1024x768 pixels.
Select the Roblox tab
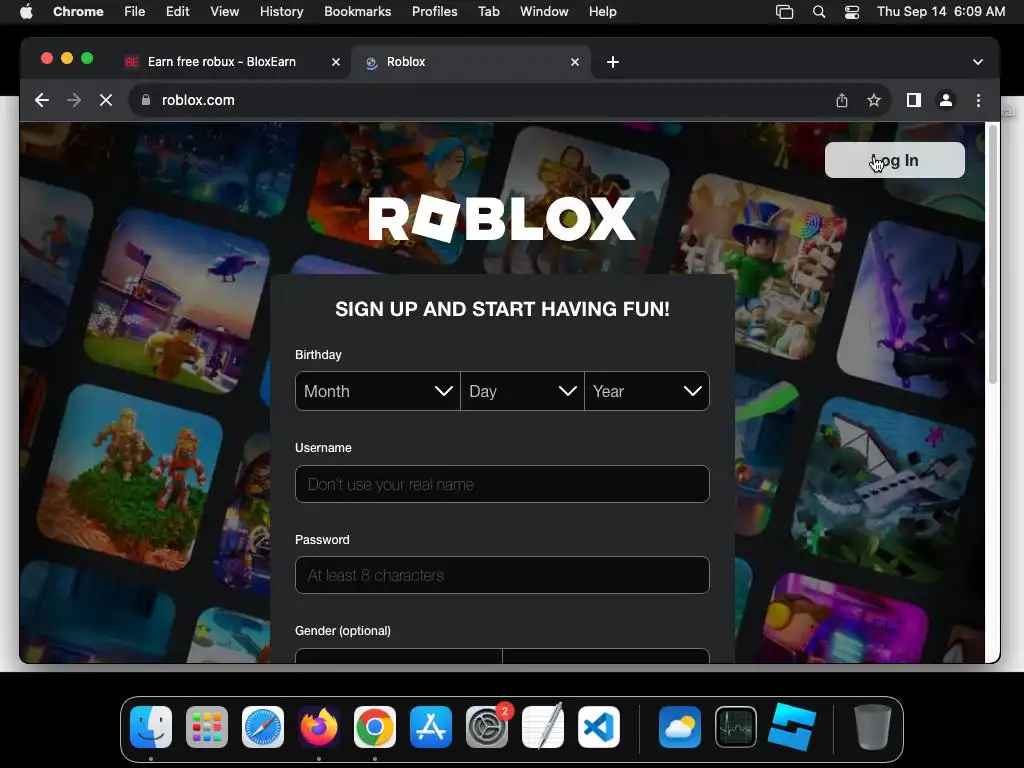point(470,62)
